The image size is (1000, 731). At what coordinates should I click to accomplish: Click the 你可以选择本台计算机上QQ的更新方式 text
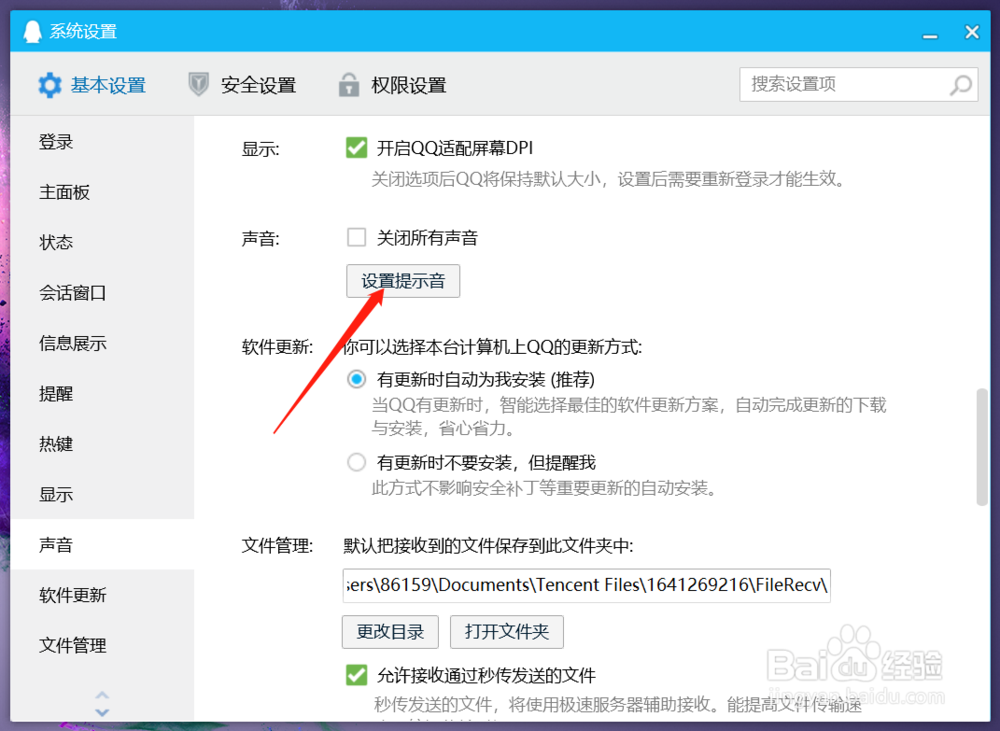click(492, 347)
